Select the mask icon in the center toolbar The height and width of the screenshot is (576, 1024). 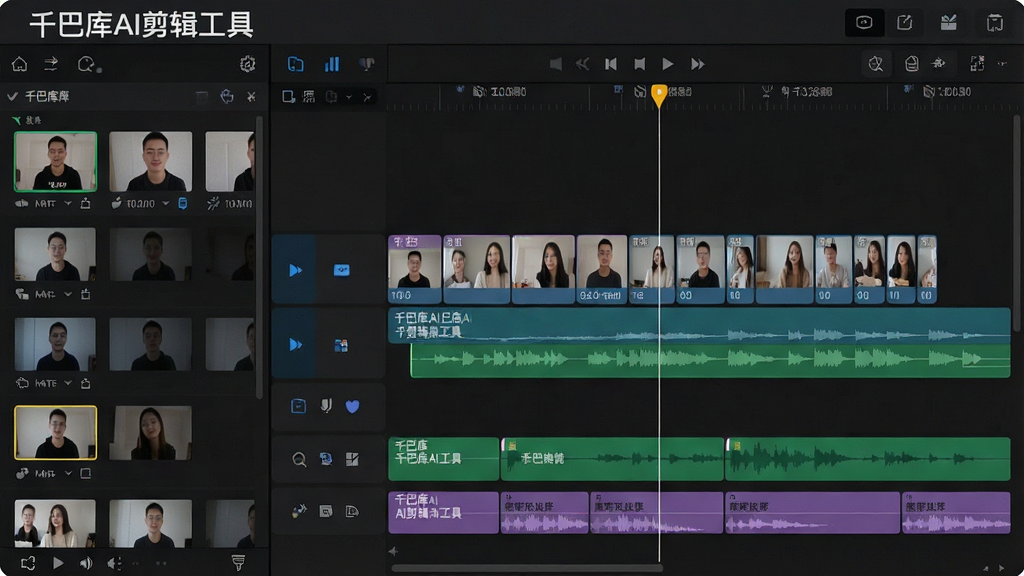coord(366,64)
